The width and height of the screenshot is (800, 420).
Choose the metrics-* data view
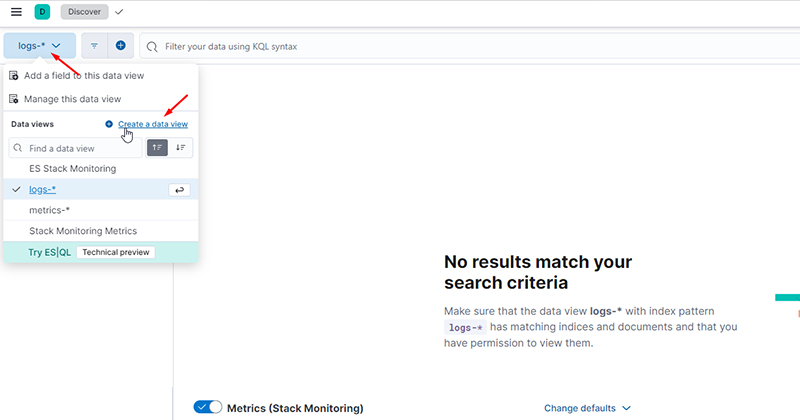[101, 210]
